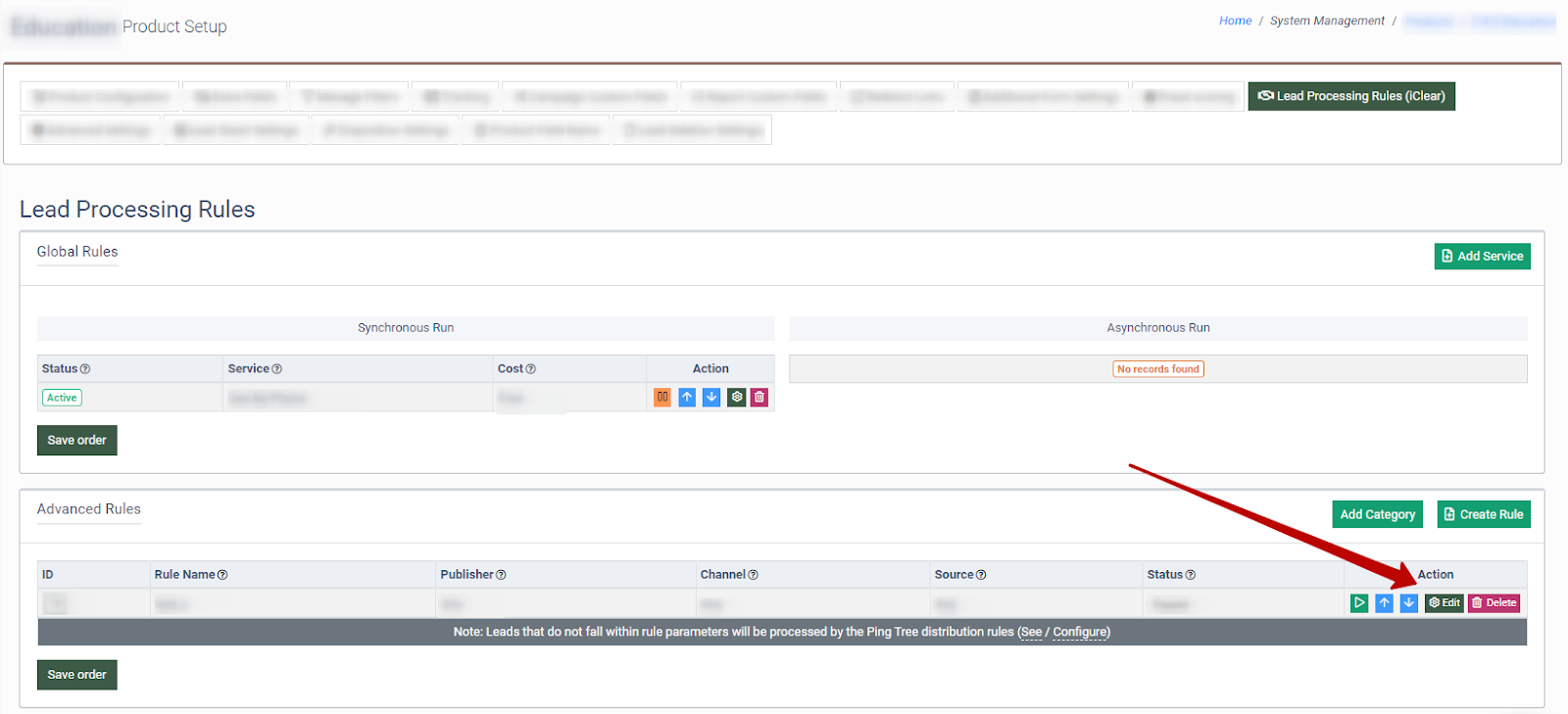Screen dimensions: 1568x714
Task: Move advanced rule up in order
Action: [1384, 603]
